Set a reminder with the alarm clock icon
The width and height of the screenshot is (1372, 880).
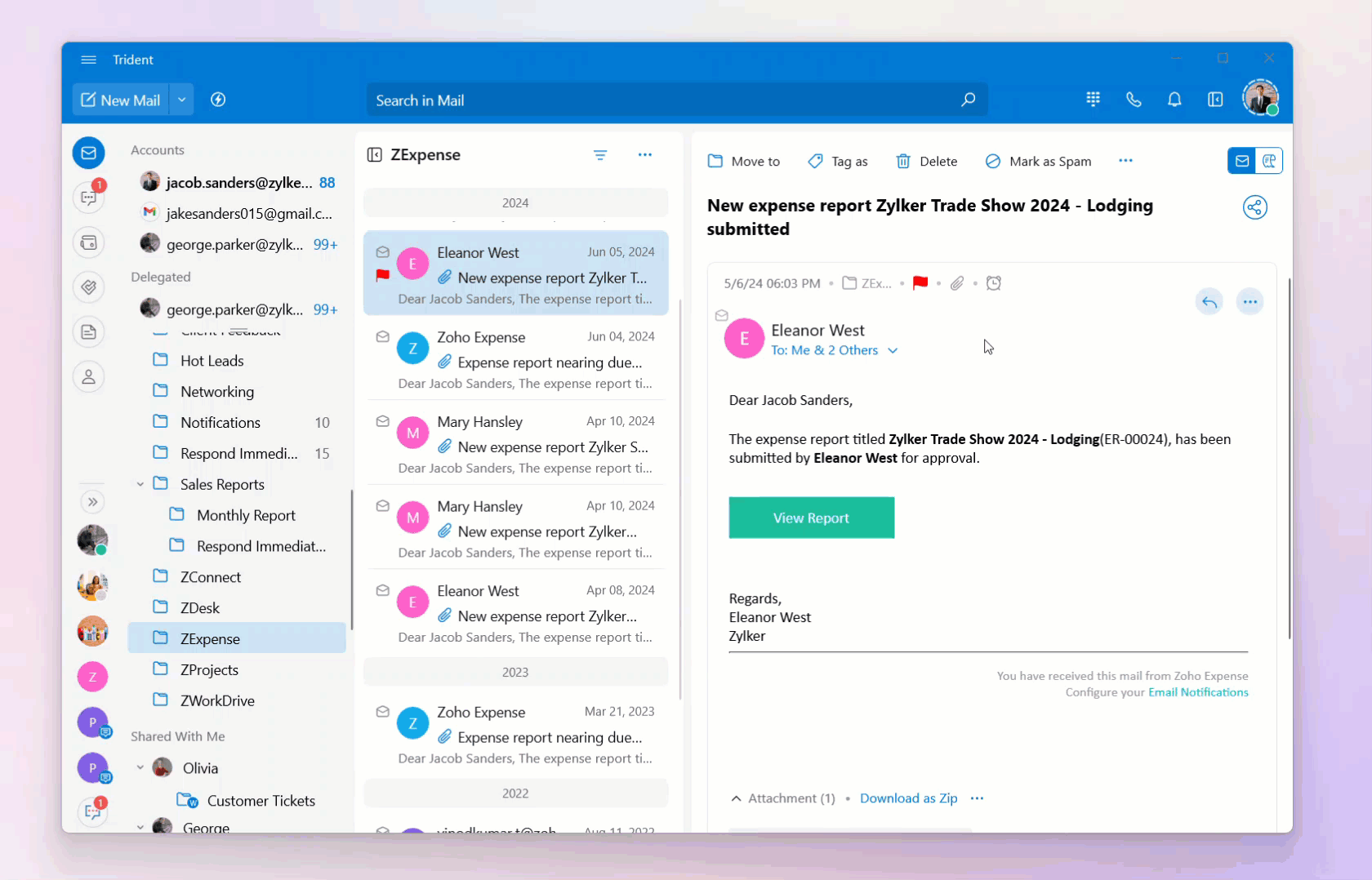tap(994, 283)
